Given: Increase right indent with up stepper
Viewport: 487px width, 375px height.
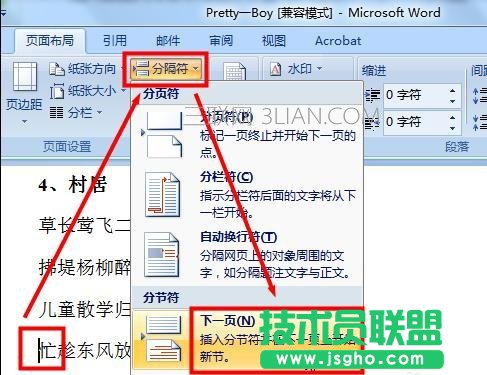Looking at the screenshot, I should [x=452, y=118].
